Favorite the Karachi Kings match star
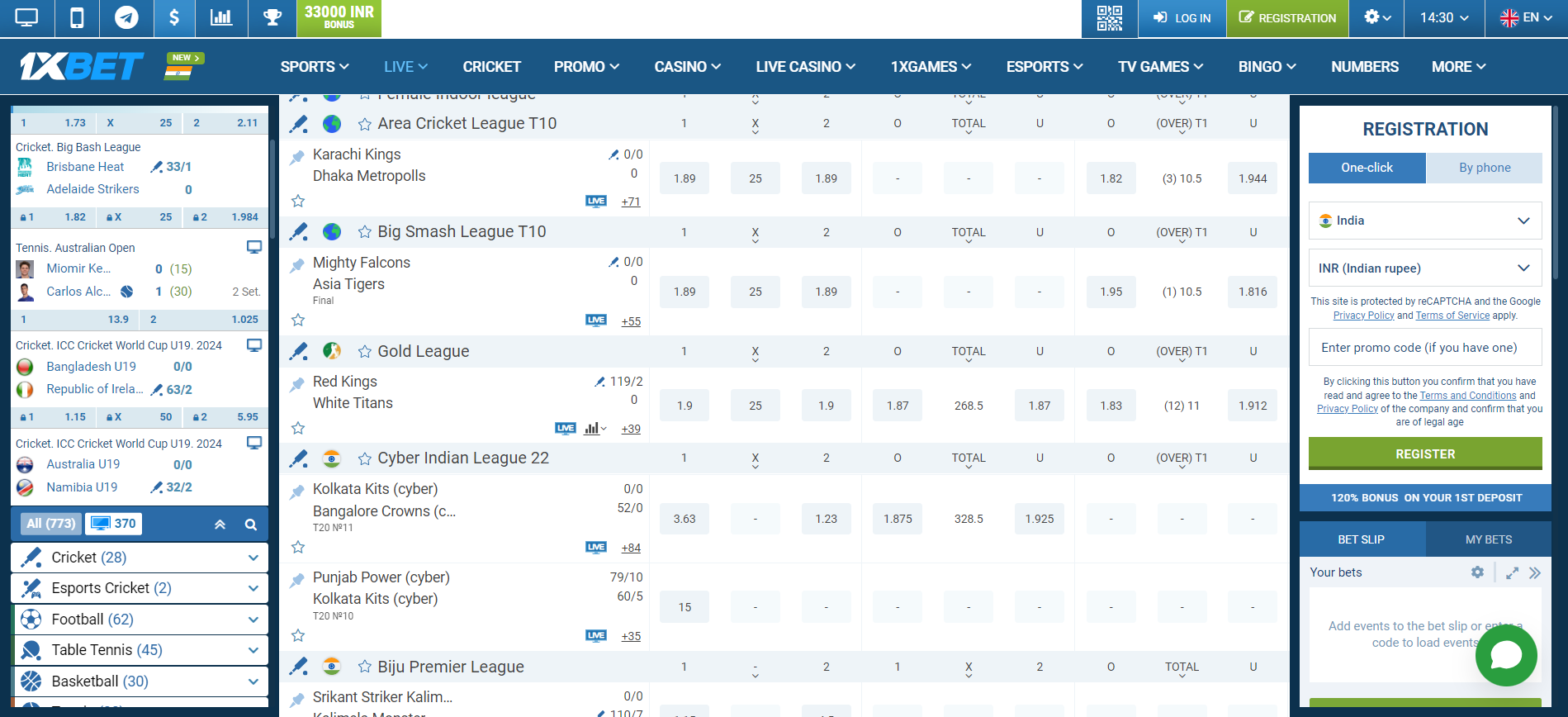 pyautogui.click(x=298, y=201)
